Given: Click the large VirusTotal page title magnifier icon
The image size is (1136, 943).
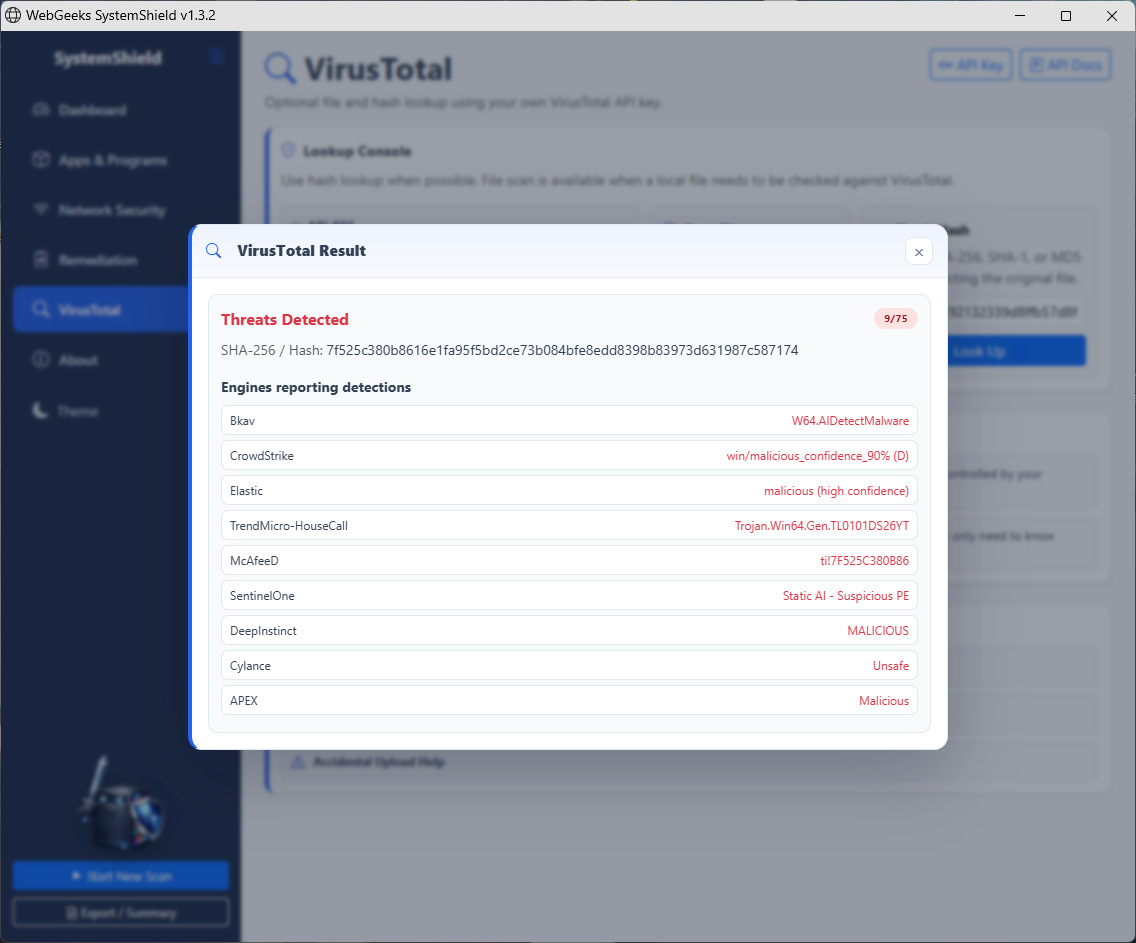Looking at the screenshot, I should click(280, 69).
